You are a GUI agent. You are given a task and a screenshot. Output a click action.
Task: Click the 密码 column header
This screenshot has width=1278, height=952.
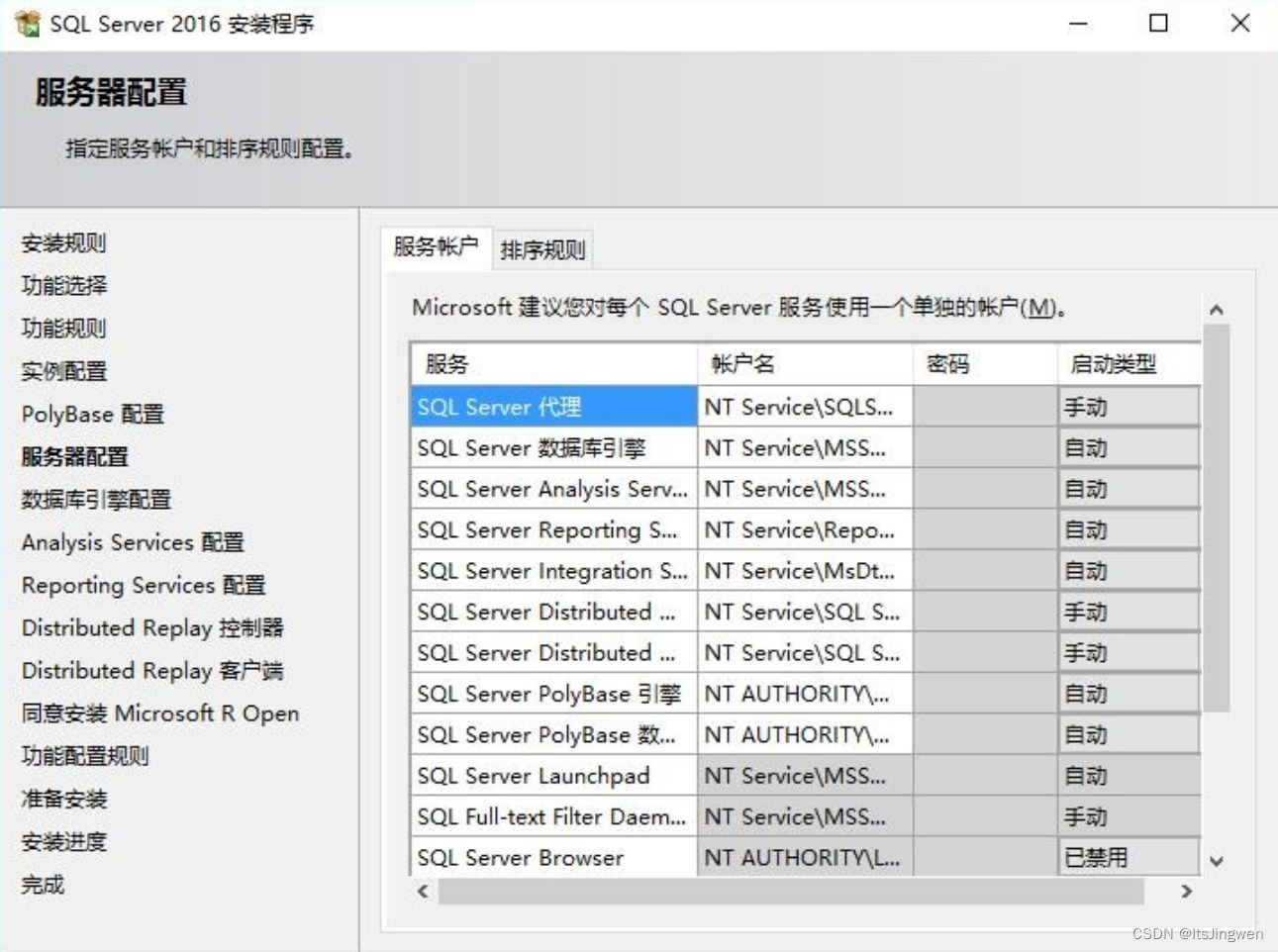pyautogui.click(x=985, y=364)
